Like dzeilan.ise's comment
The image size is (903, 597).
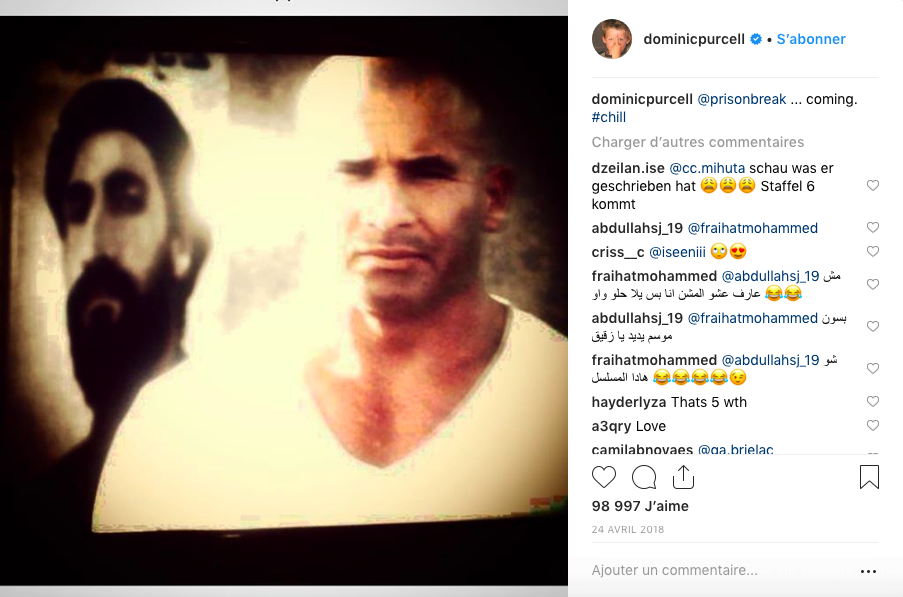(x=872, y=185)
